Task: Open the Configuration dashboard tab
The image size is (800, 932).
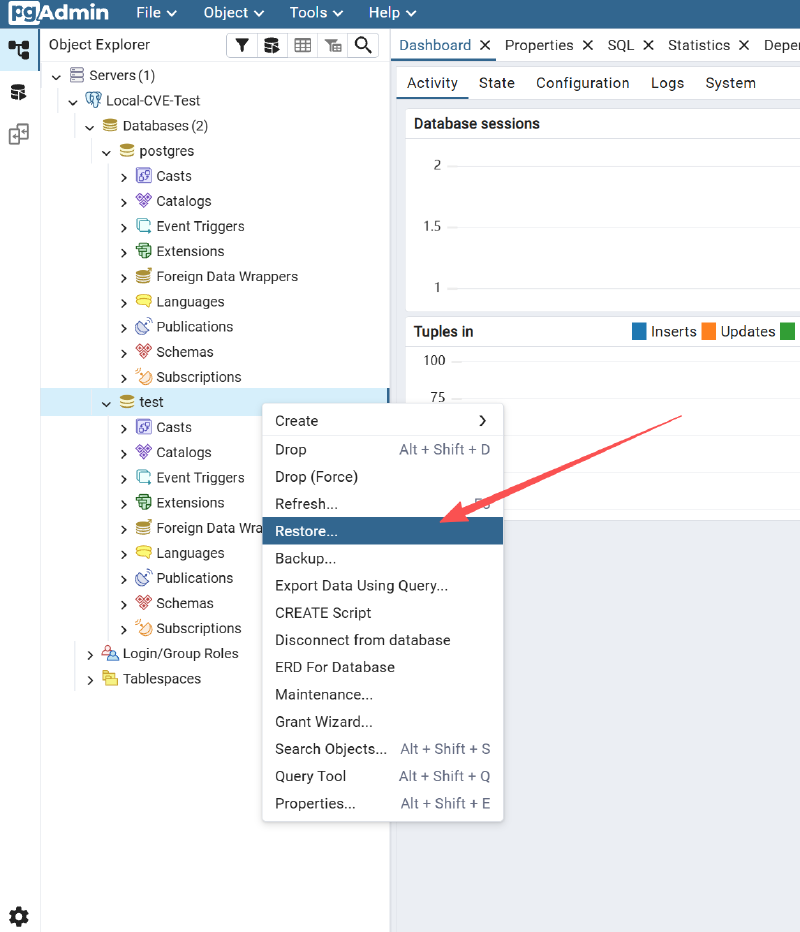Action: [582, 83]
